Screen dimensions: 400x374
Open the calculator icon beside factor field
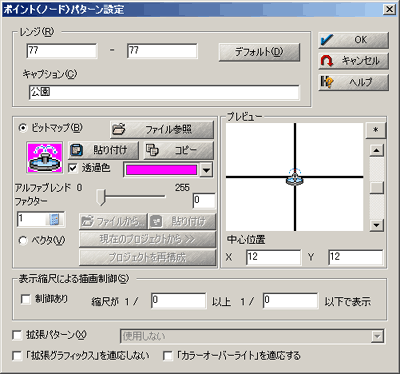point(54,219)
